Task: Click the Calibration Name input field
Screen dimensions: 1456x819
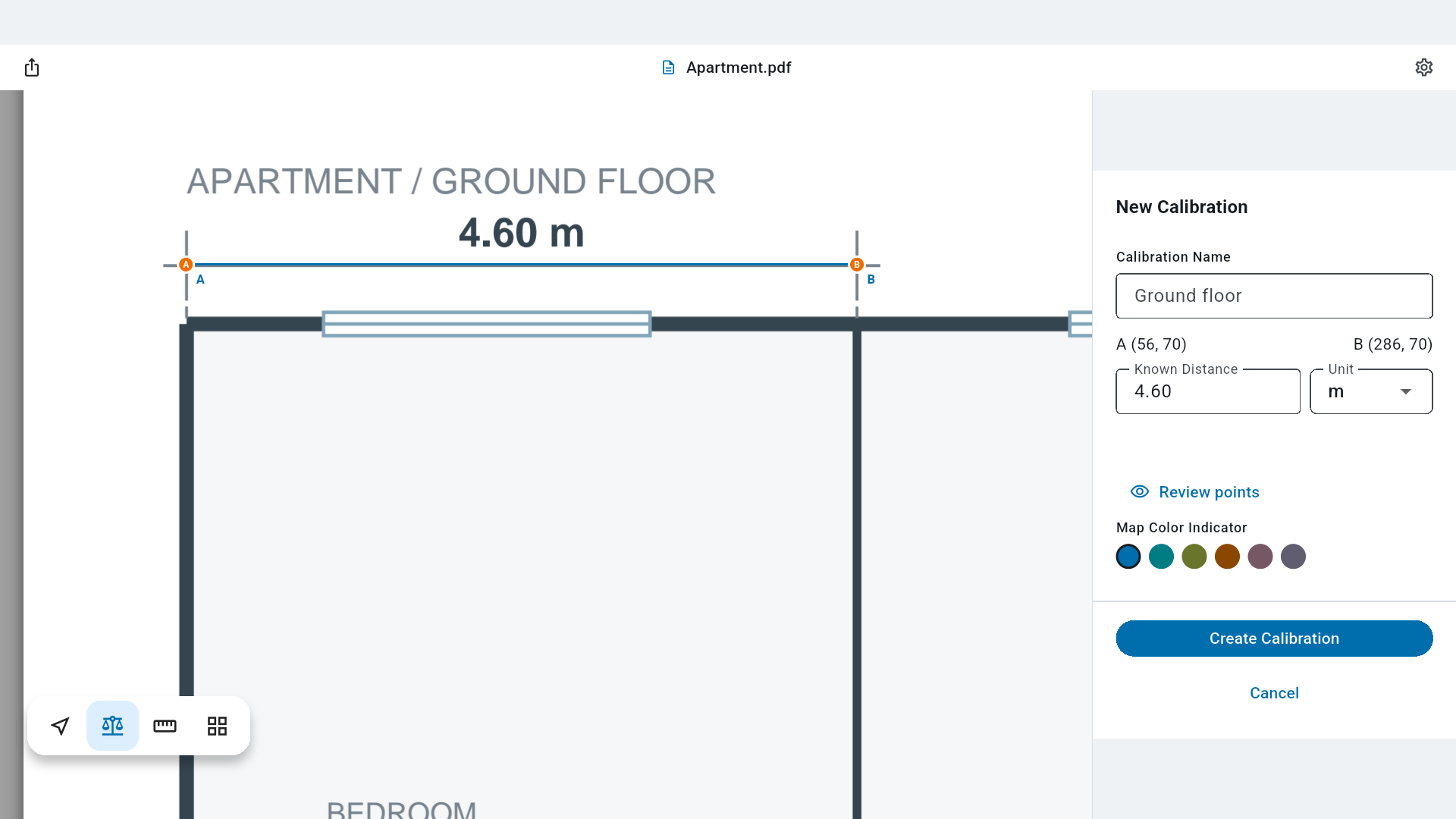Action: [x=1274, y=296]
